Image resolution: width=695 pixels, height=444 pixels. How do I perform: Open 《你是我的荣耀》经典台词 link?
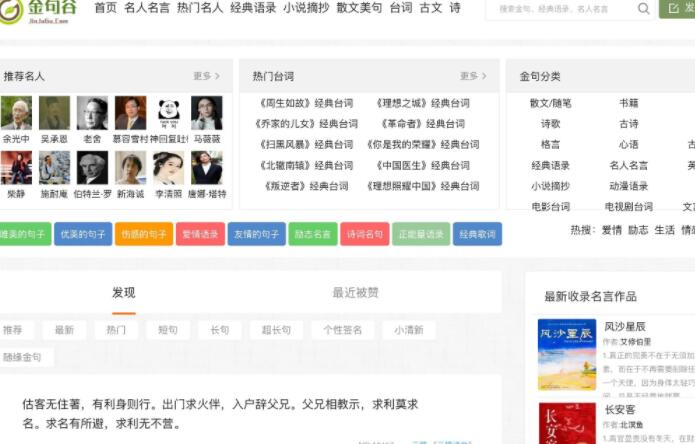(x=423, y=144)
